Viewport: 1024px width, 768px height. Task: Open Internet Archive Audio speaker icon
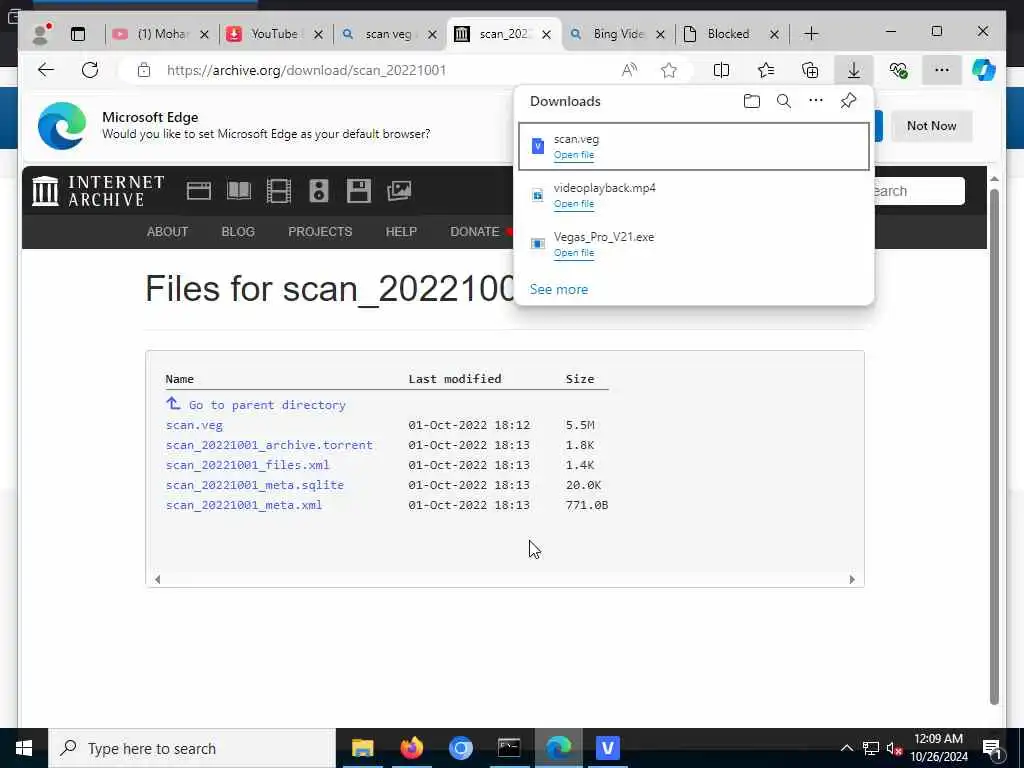point(319,191)
